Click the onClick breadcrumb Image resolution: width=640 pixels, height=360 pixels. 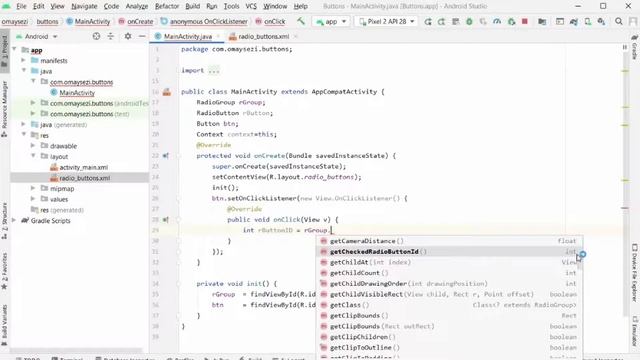point(270,21)
